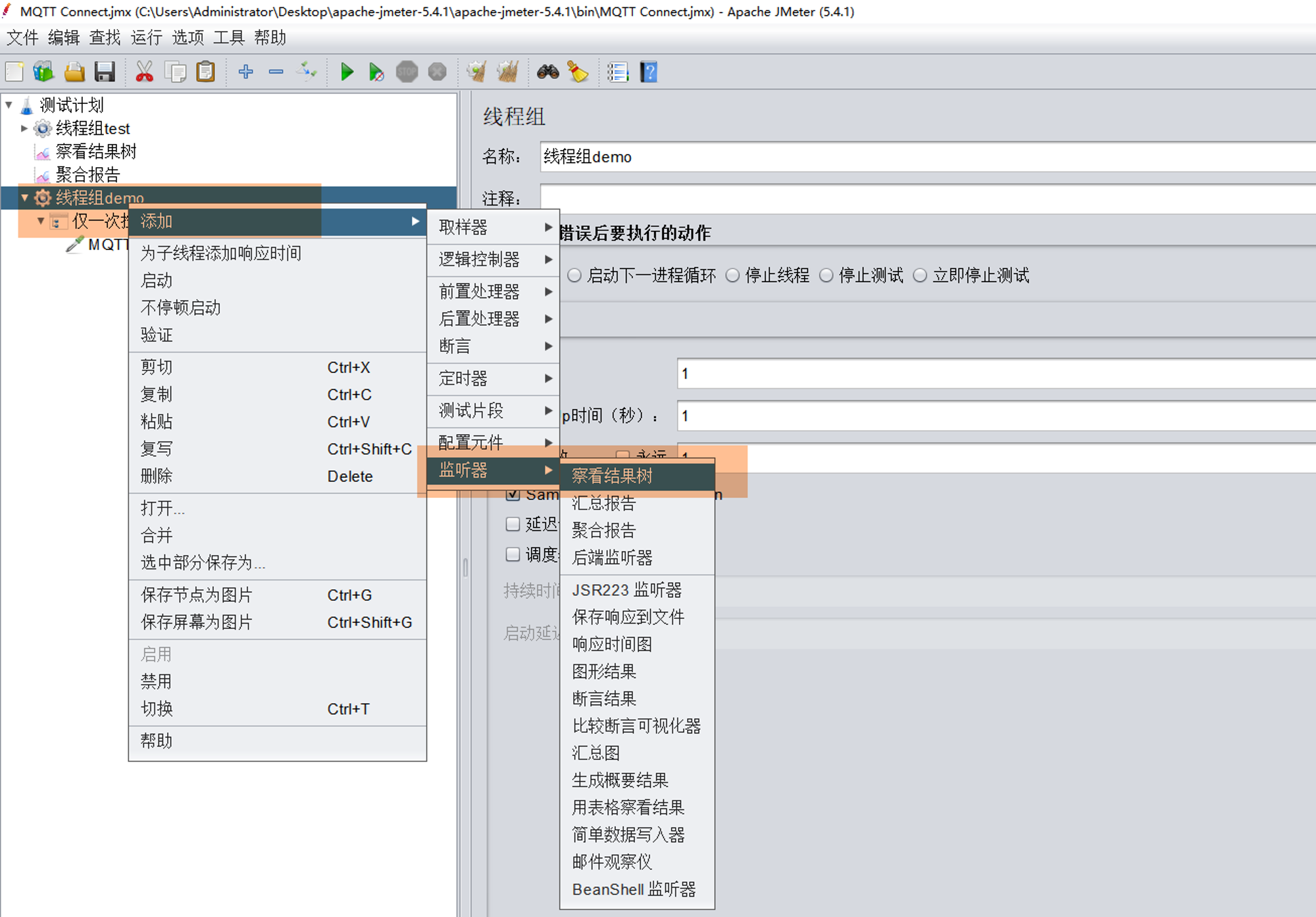Open the 选项 menu

[x=188, y=37]
